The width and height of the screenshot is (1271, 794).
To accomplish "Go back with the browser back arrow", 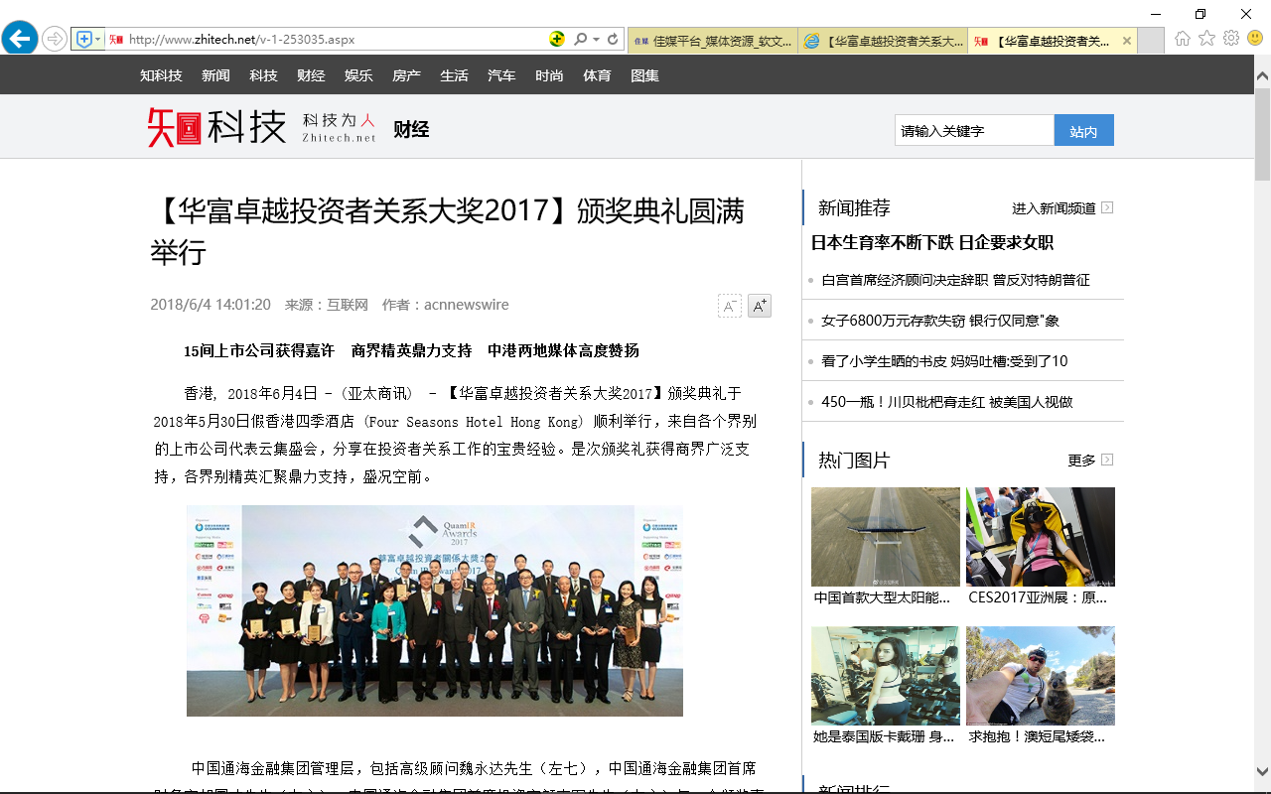I will [20, 39].
